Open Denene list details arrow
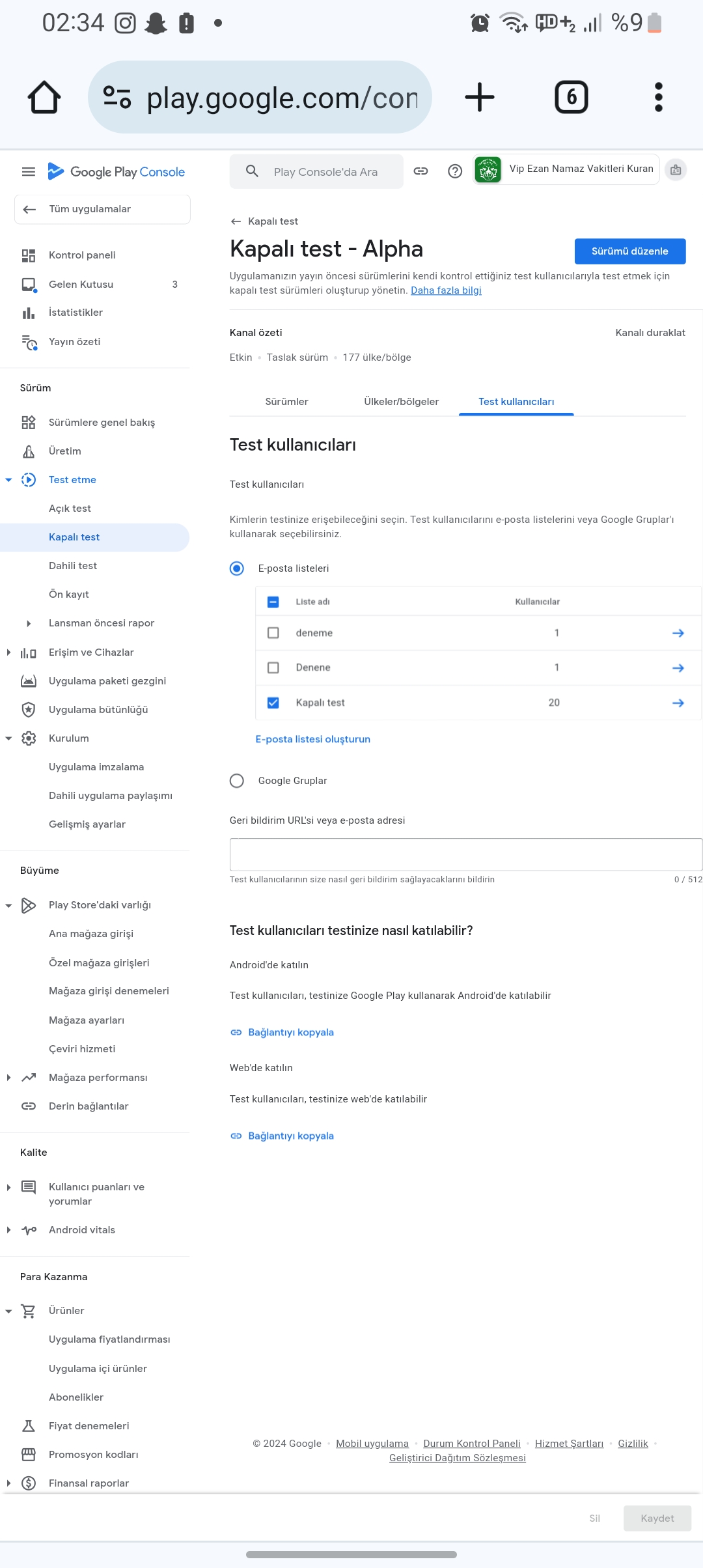The image size is (703, 1568). (678, 668)
